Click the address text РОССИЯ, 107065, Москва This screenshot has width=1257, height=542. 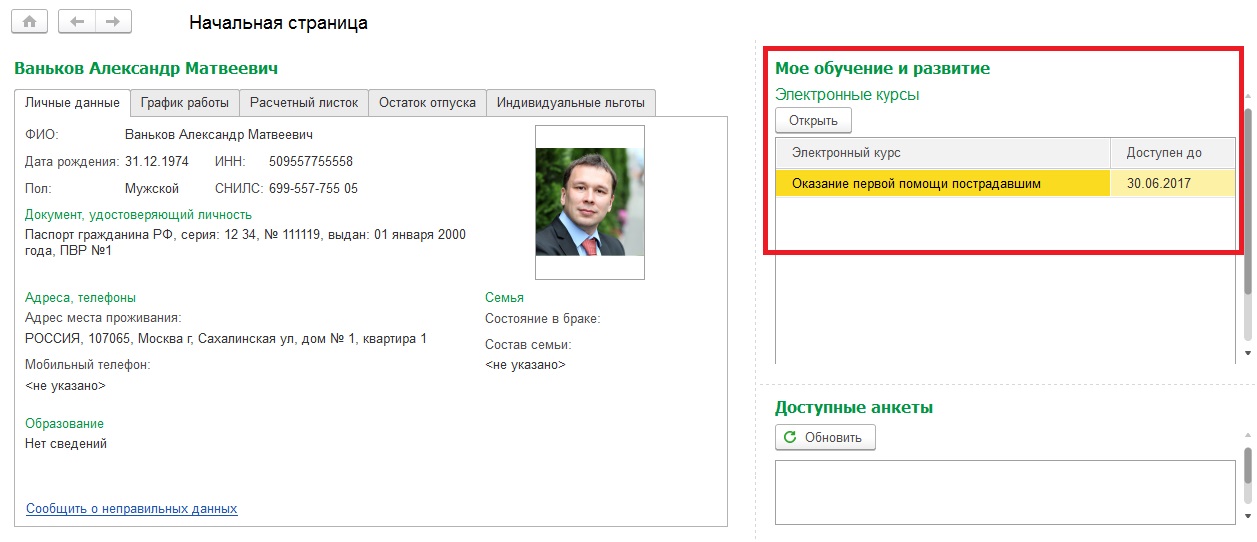click(x=226, y=339)
